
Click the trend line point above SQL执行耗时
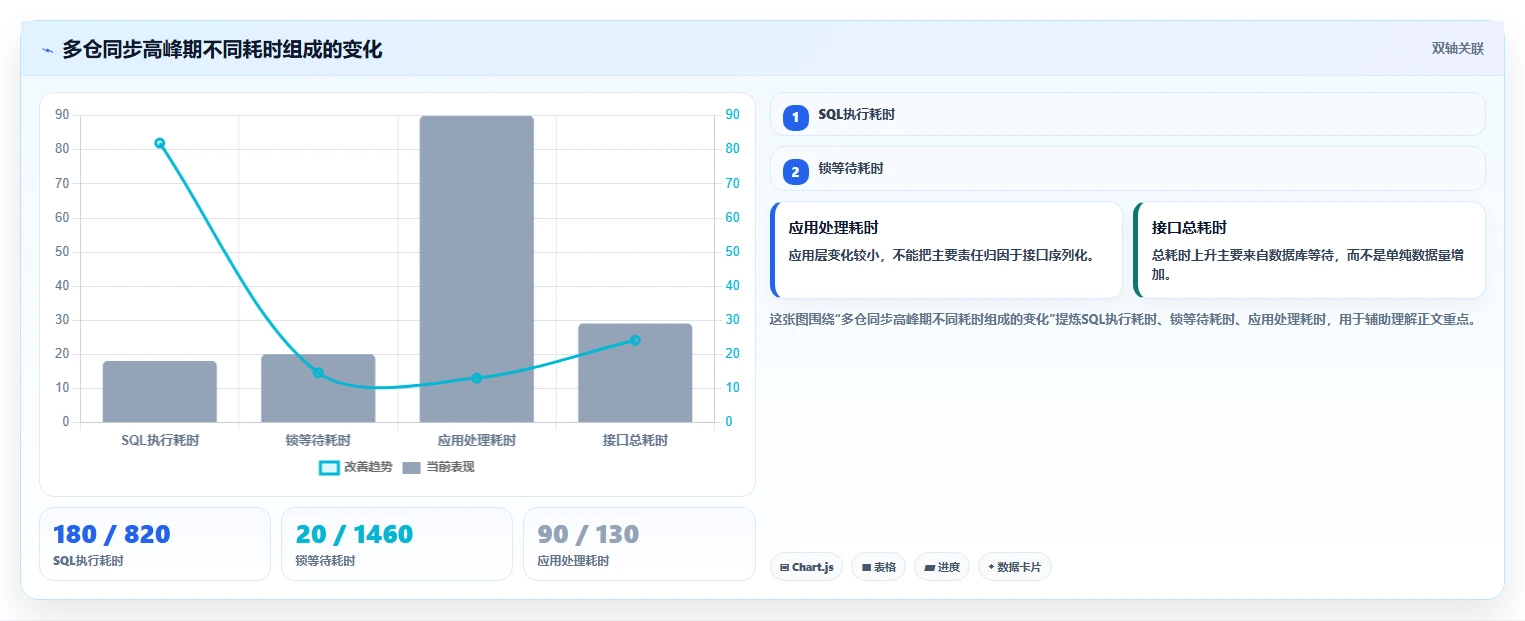tap(159, 143)
